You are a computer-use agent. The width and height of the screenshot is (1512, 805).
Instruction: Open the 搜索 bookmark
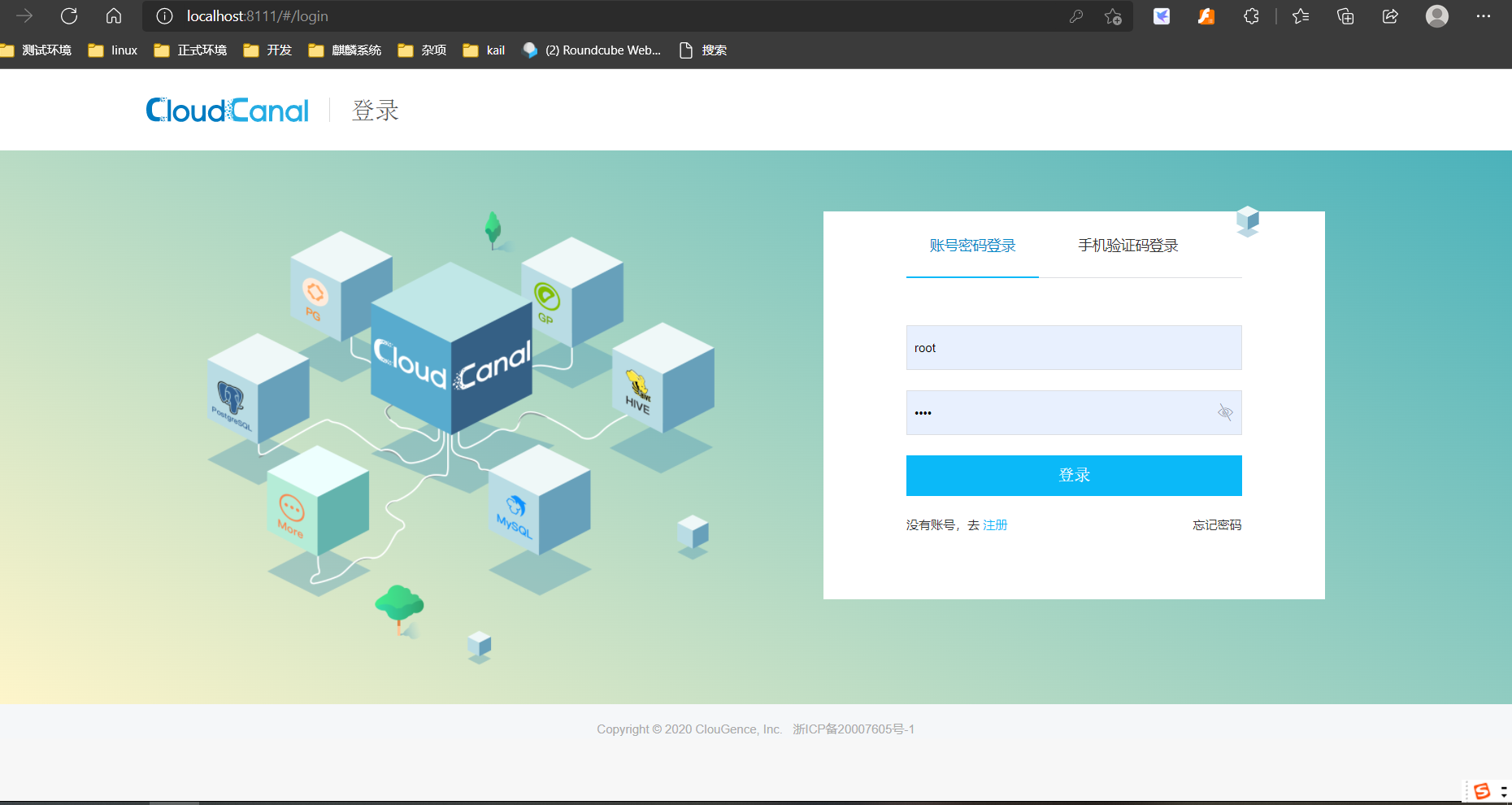702,50
